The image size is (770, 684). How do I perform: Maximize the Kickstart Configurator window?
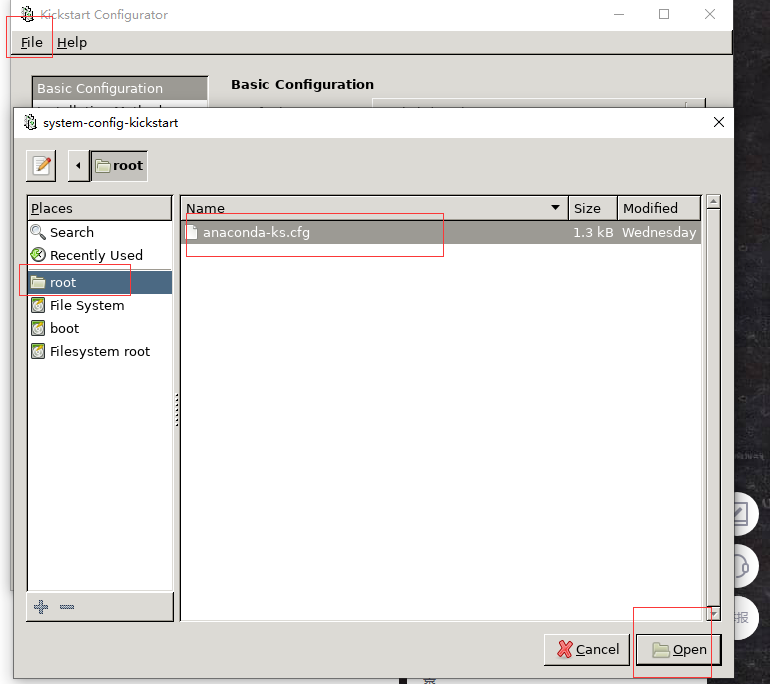(664, 14)
